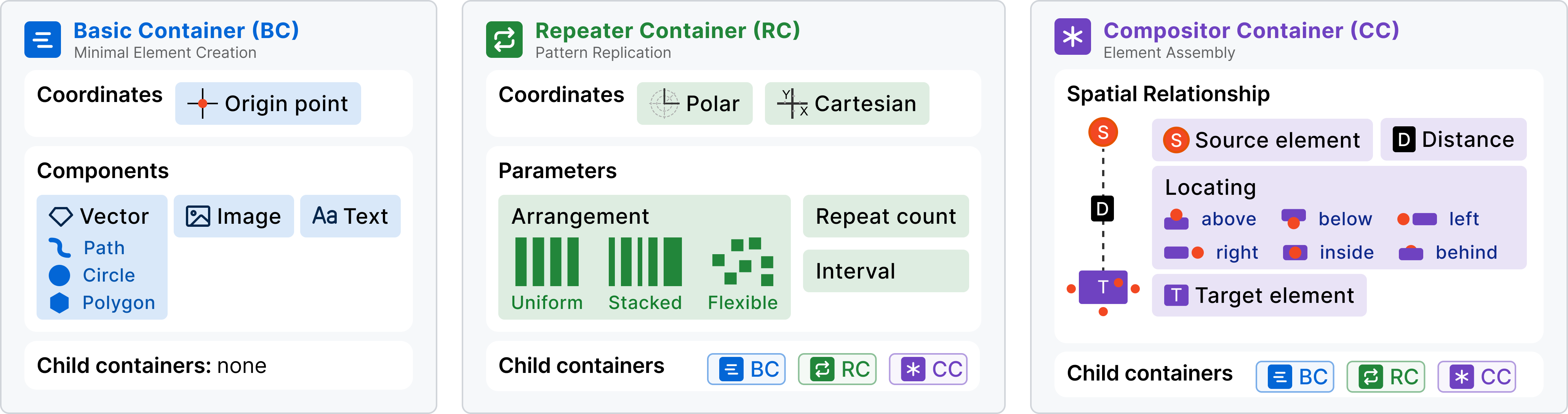Click the black Distance marker on dashed line
Viewport: 1568px width, 414px height.
pyautogui.click(x=1102, y=209)
